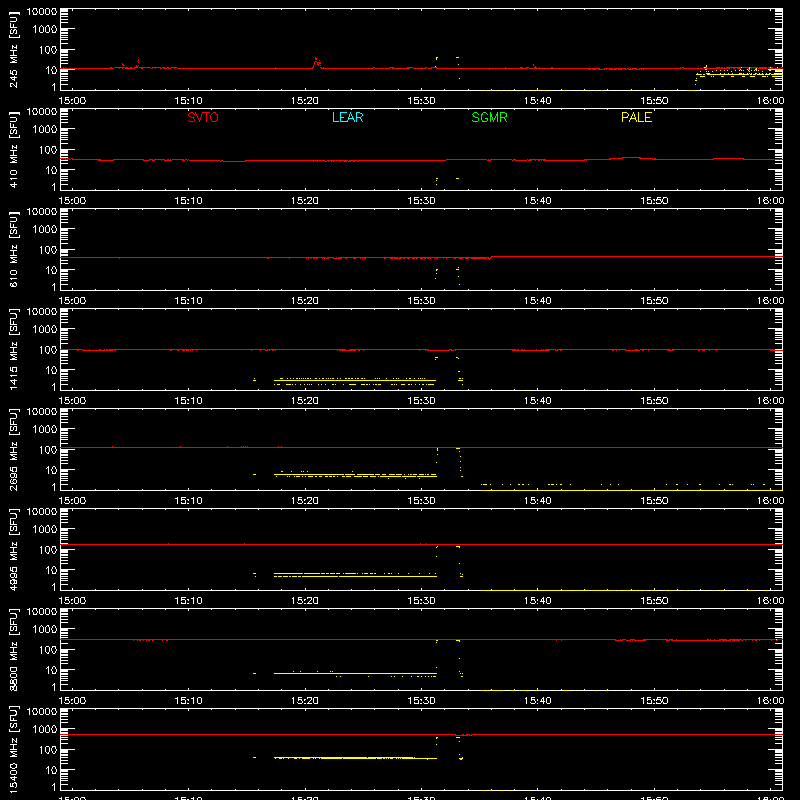Click 15:00 time label under 8800 MHz panel
Viewport: 800px width, 800px height.
72,701
